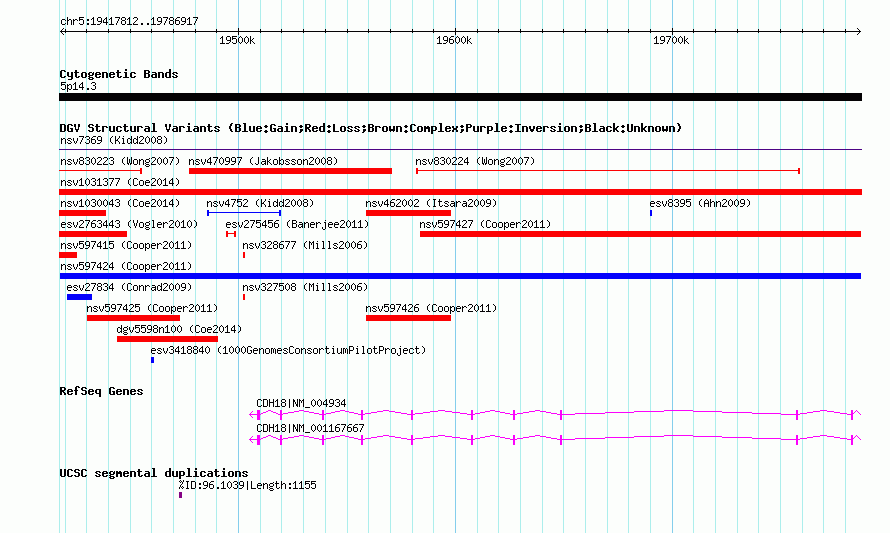Click the esv275456 small red bracket
Viewport: 890px width, 533px height.
pos(230,234)
